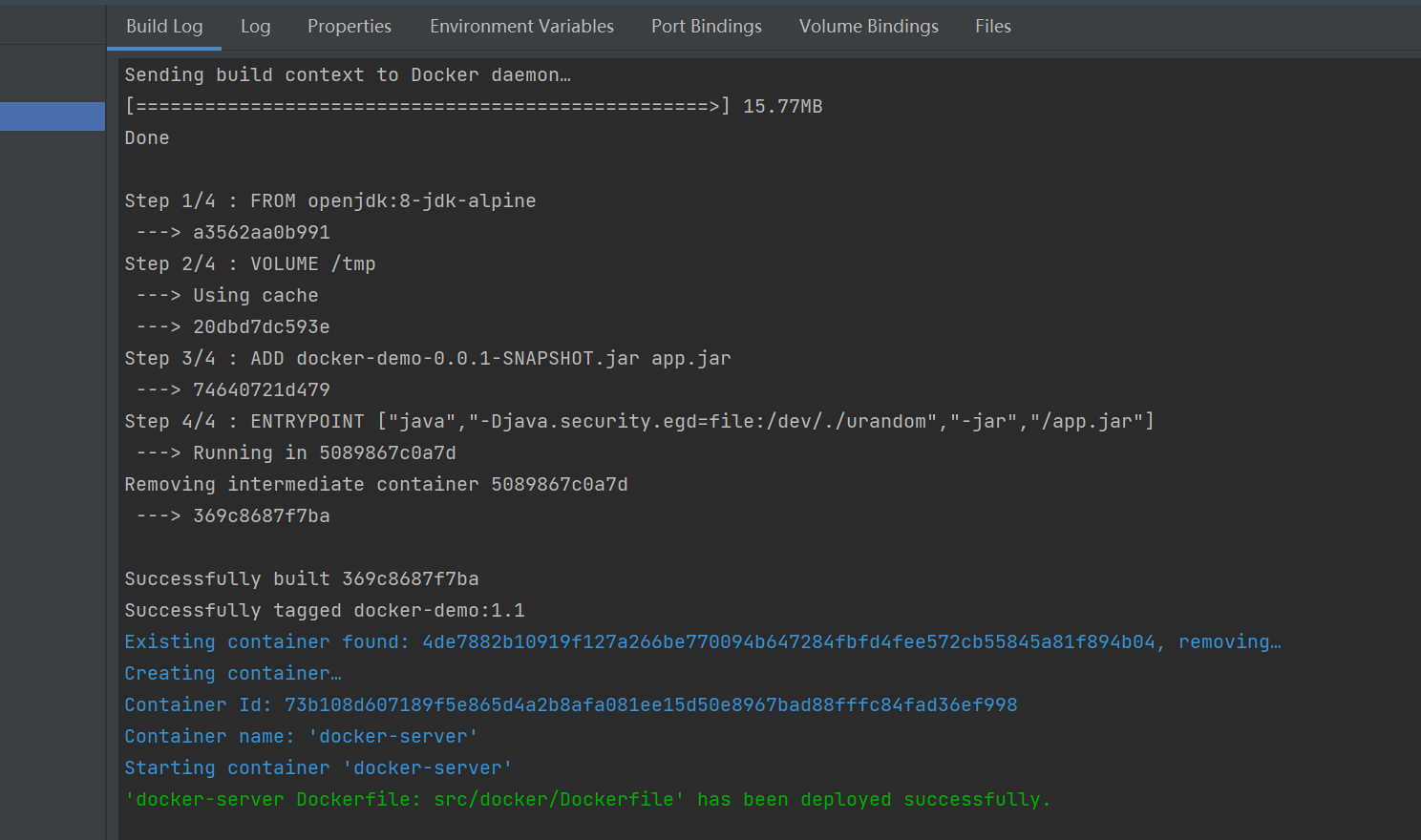The height and width of the screenshot is (840, 1421).
Task: Click 'Removing intermediate container' line
Action: pyautogui.click(x=376, y=484)
